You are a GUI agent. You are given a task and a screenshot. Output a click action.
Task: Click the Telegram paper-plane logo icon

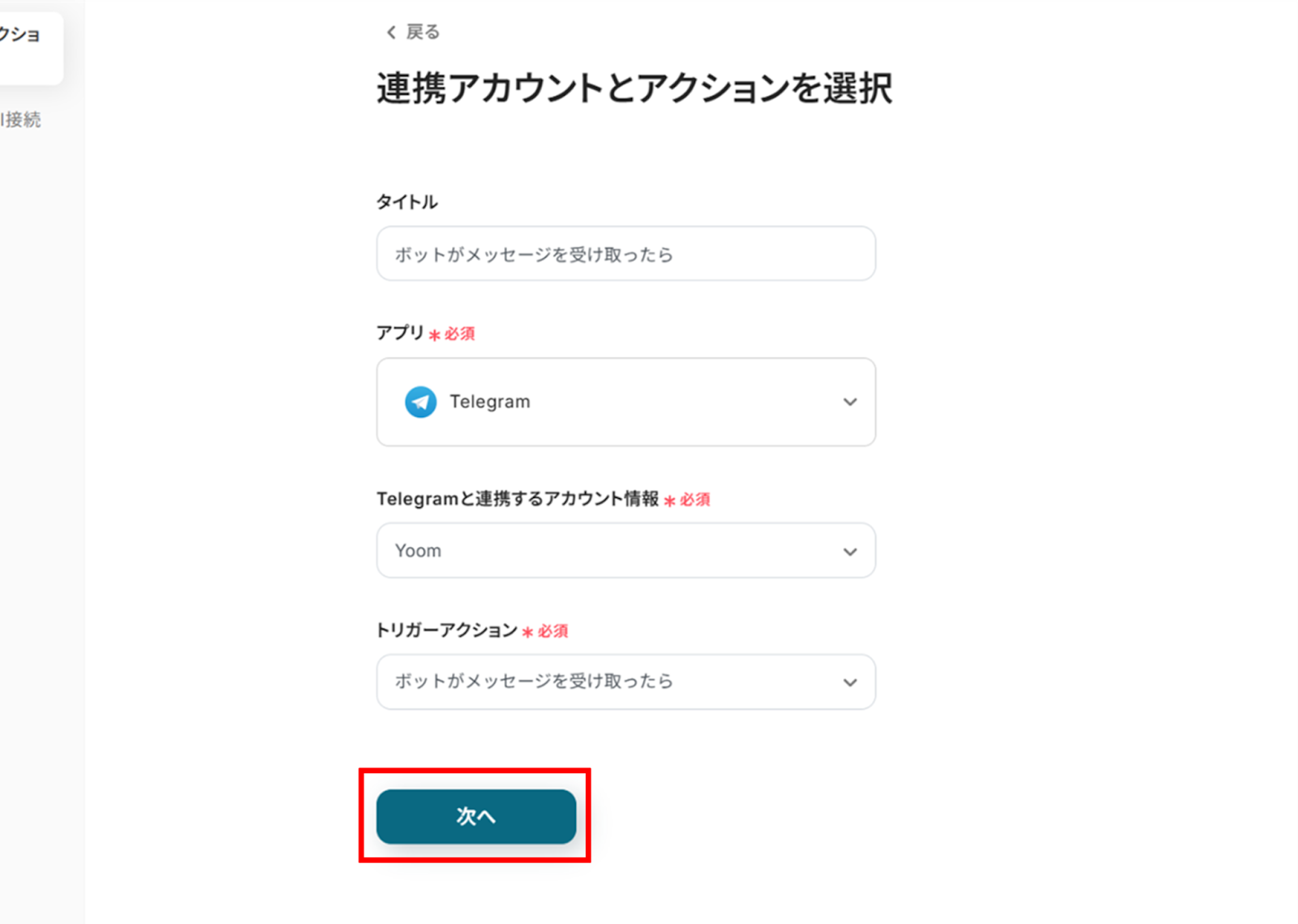(420, 402)
